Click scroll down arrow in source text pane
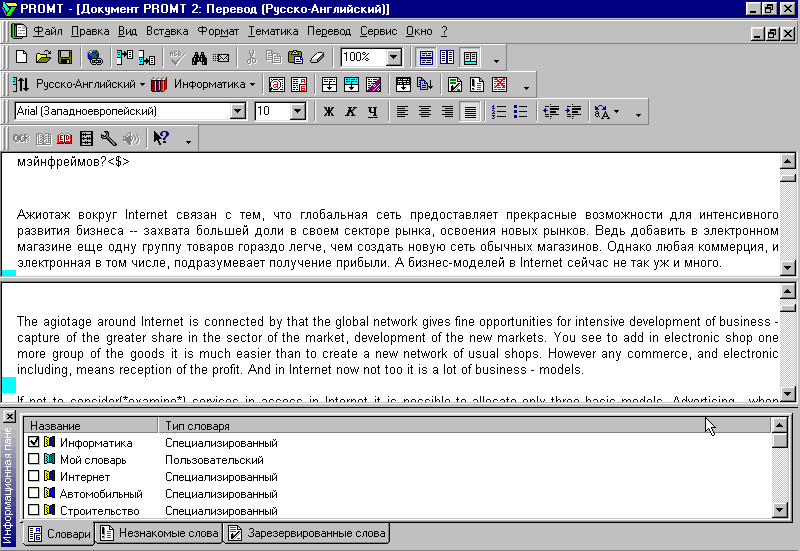This screenshot has width=800, height=551. [x=788, y=268]
